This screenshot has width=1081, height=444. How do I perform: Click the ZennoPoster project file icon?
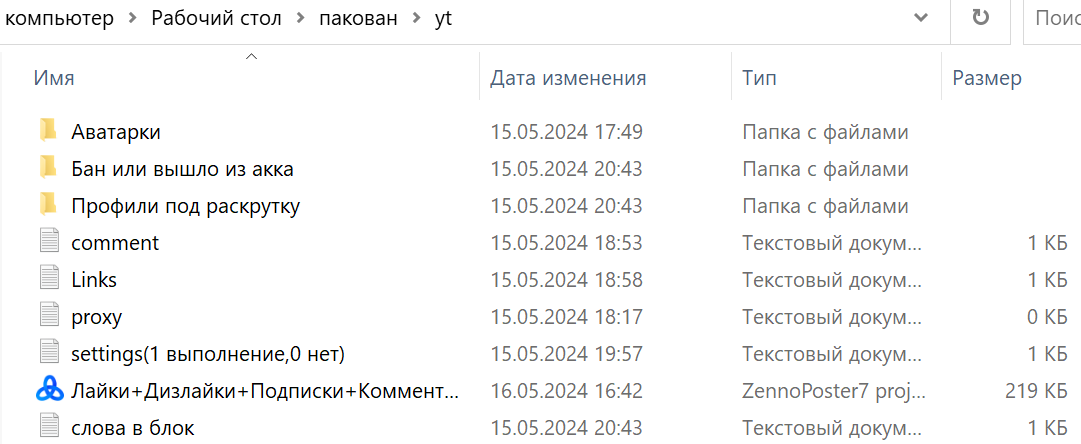pyautogui.click(x=49, y=390)
